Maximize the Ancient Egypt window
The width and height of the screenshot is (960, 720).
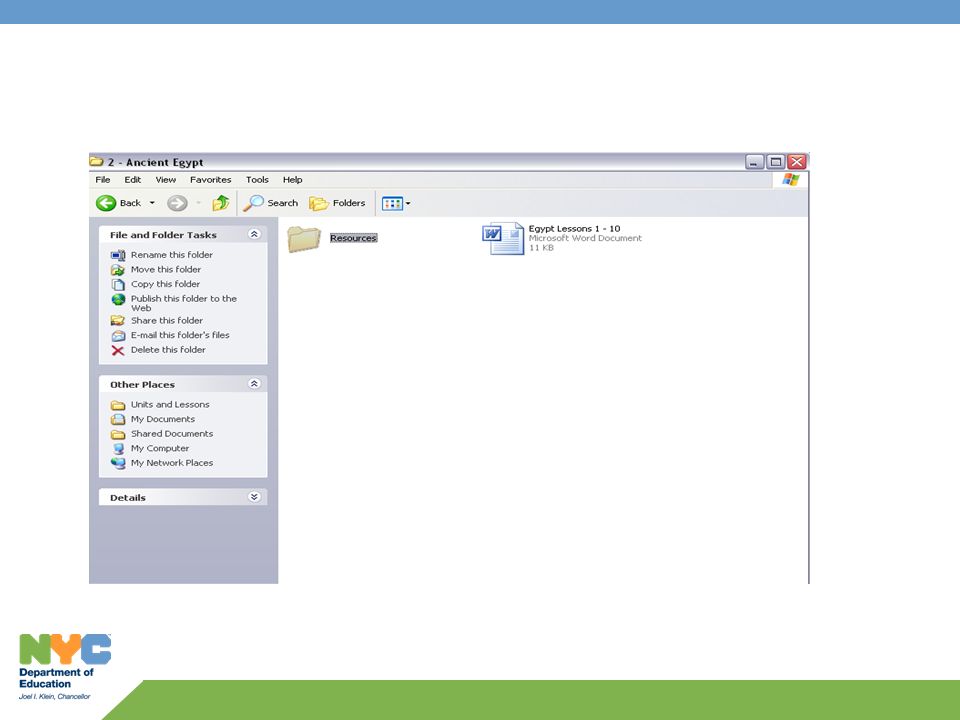[x=776, y=162]
